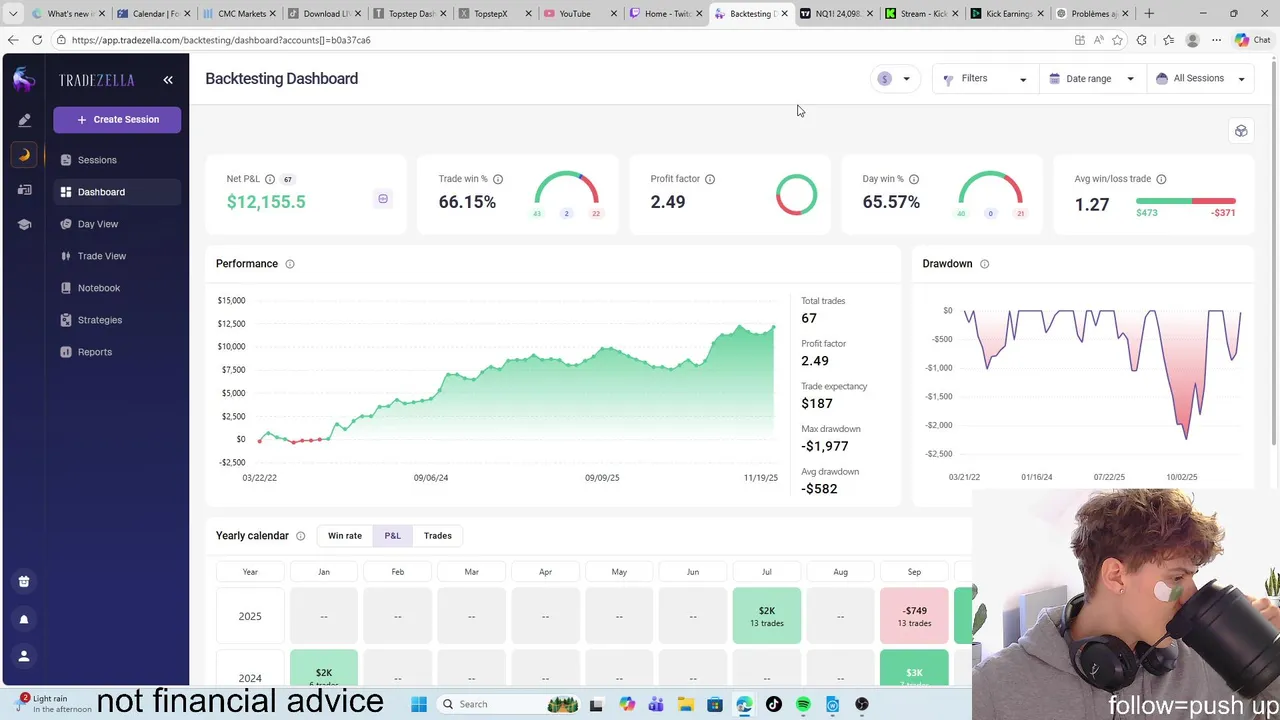Click the purple icon in Net P&L card
1280x720 pixels.
pyautogui.click(x=383, y=199)
